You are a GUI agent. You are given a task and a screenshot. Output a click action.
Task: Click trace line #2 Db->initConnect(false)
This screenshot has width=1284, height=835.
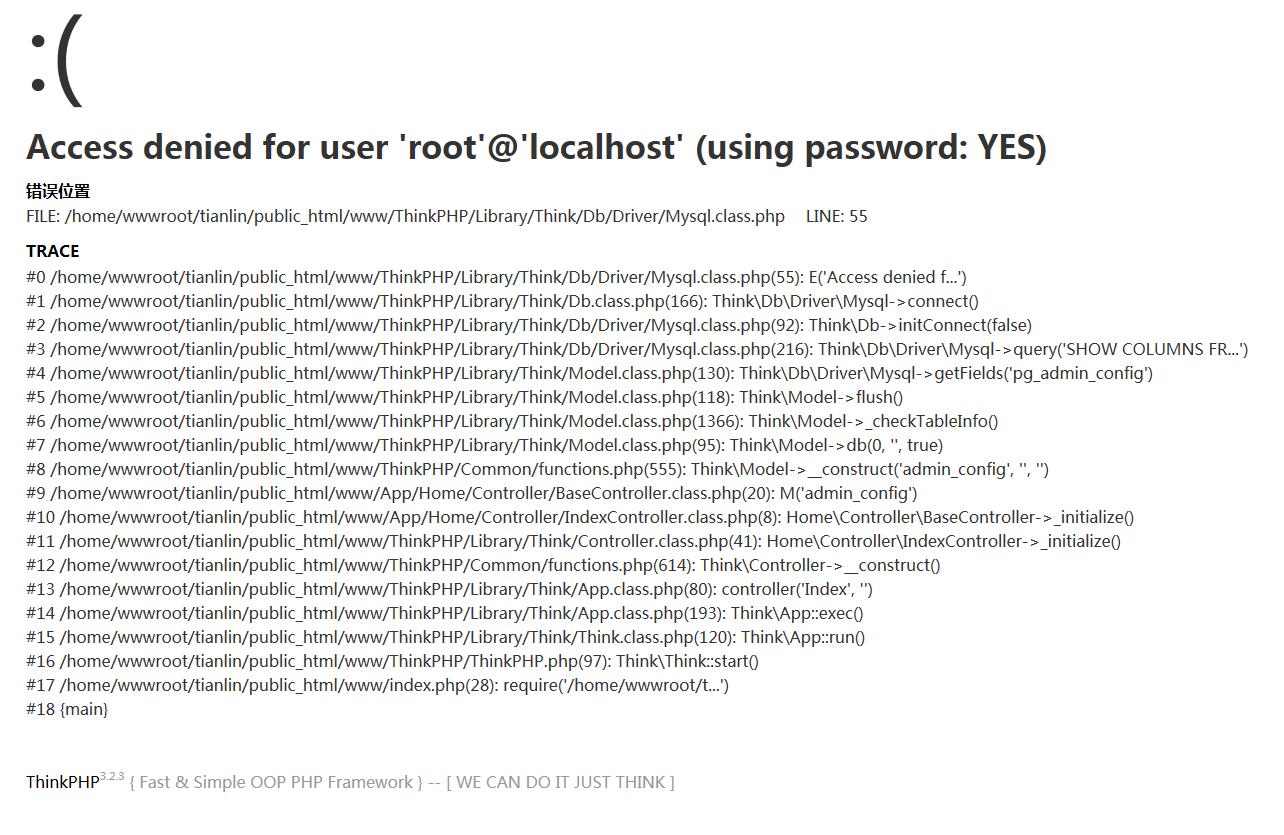529,325
